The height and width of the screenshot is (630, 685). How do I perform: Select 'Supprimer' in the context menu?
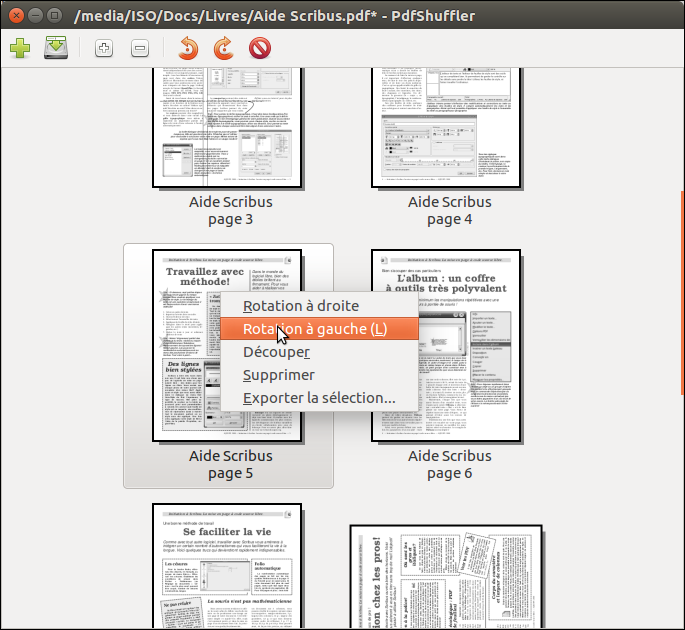click(x=319, y=375)
